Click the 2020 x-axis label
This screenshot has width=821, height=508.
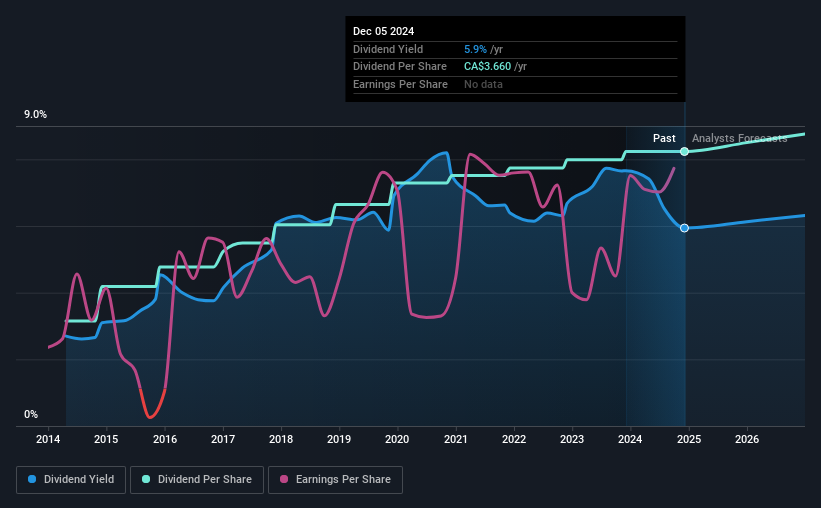coord(397,439)
